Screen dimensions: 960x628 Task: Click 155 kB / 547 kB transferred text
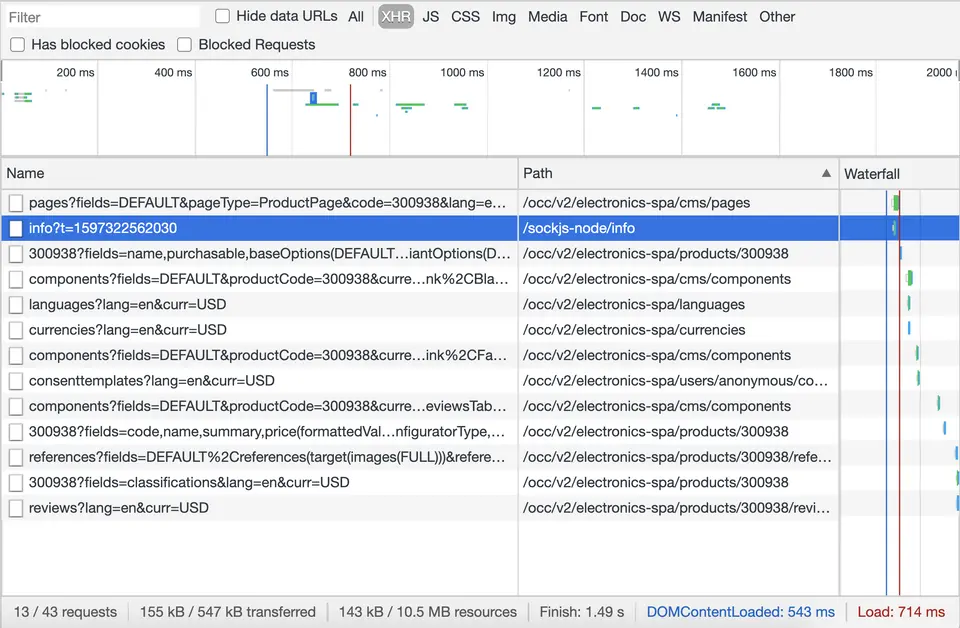tap(228, 612)
